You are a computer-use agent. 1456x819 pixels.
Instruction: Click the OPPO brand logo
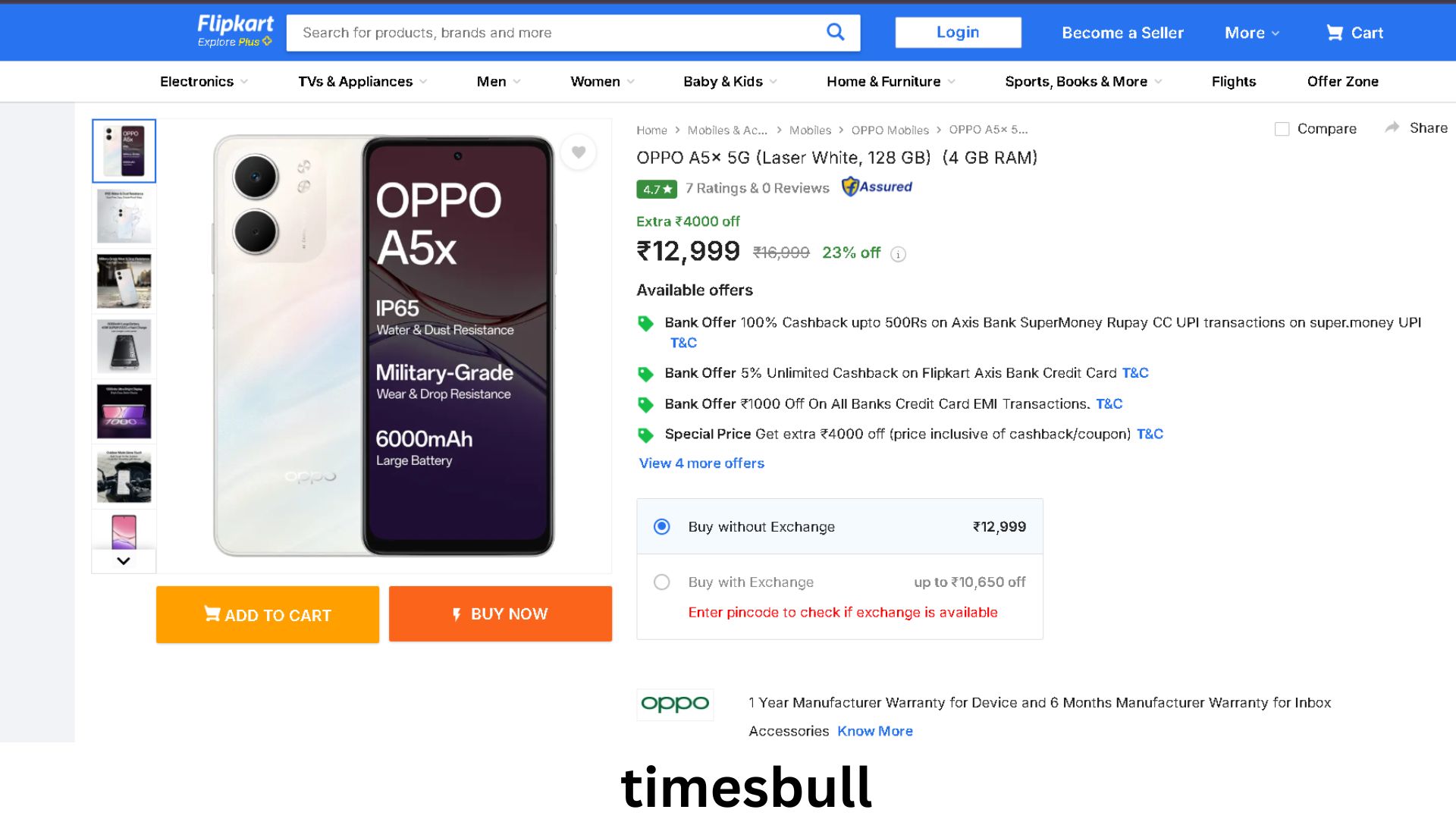(x=675, y=704)
